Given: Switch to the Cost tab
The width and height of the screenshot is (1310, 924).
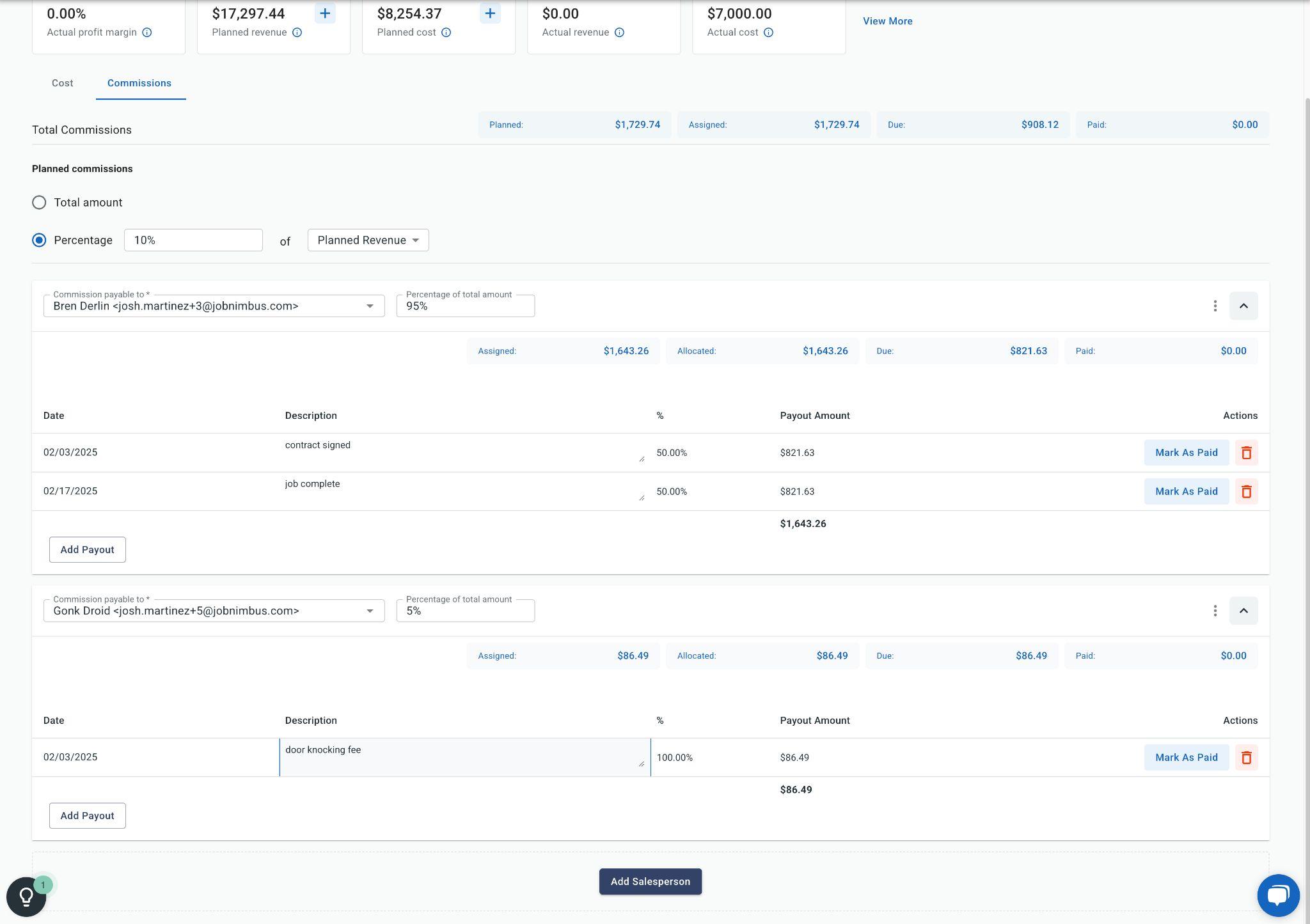Looking at the screenshot, I should click(x=63, y=83).
